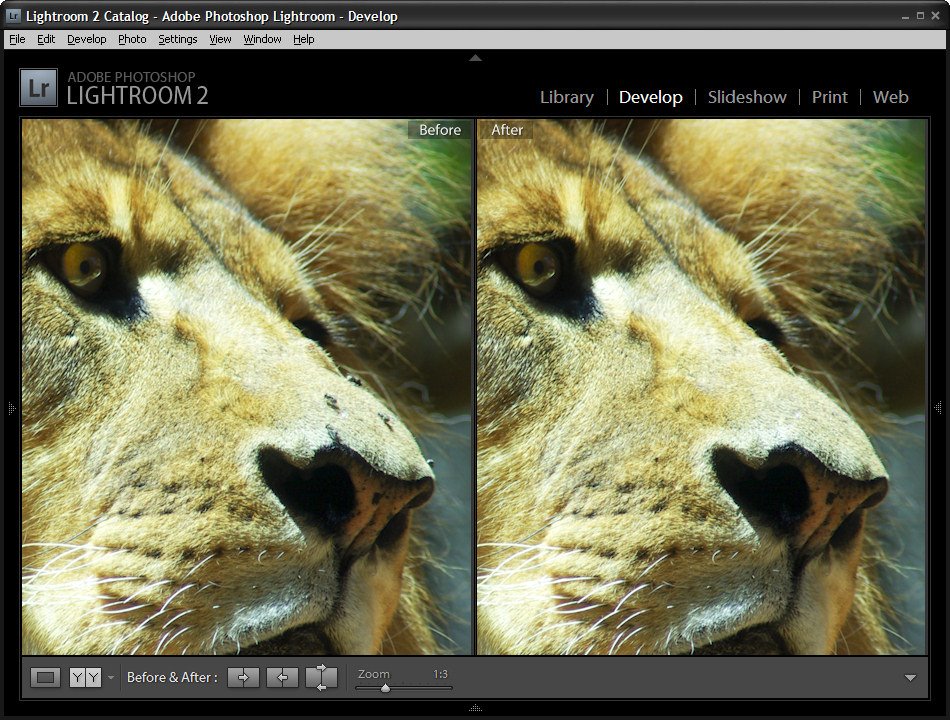Open the File menu
950x720 pixels.
pos(17,39)
